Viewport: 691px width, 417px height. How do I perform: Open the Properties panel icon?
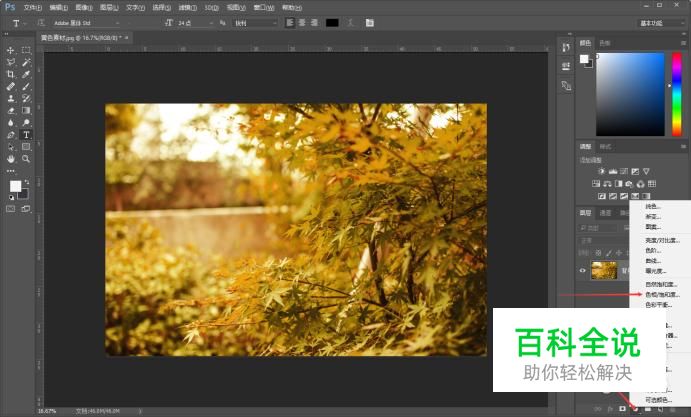[566, 67]
